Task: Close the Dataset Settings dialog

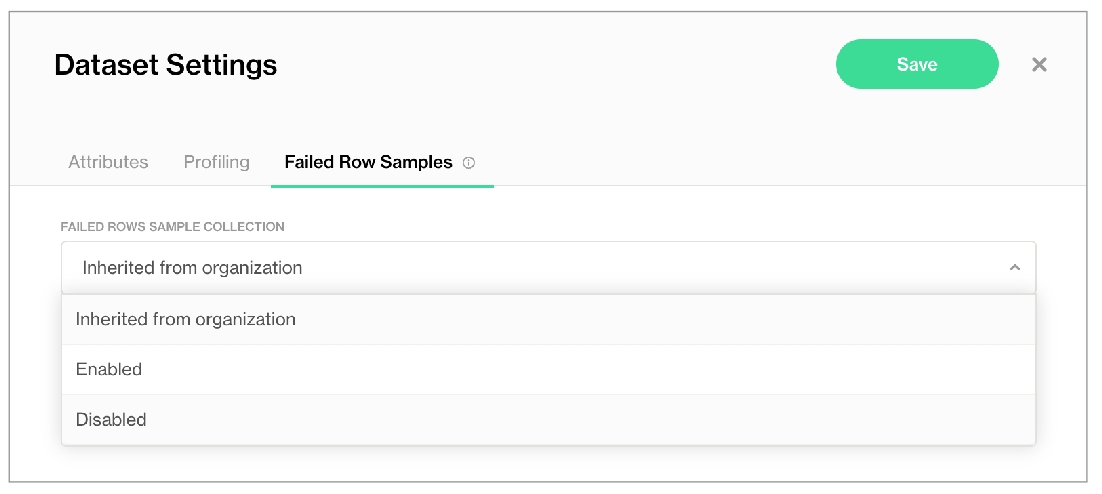Action: [x=1039, y=65]
